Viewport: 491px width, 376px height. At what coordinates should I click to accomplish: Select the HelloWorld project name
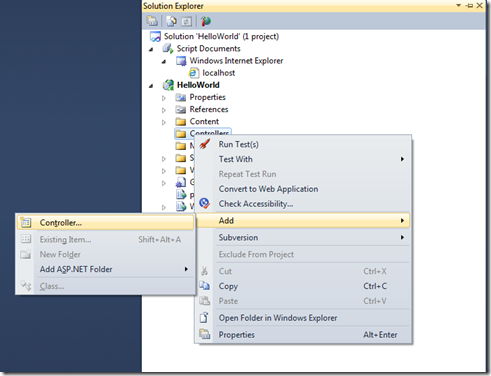[x=198, y=85]
